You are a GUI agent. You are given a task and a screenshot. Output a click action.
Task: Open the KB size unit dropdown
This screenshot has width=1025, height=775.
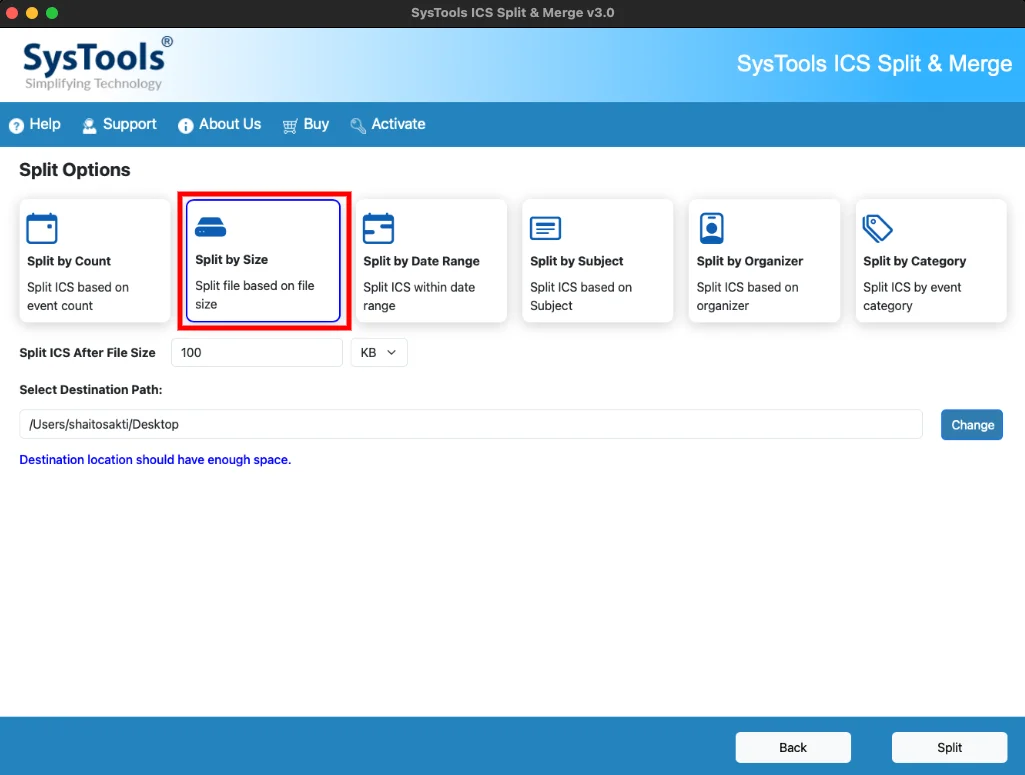pos(379,352)
